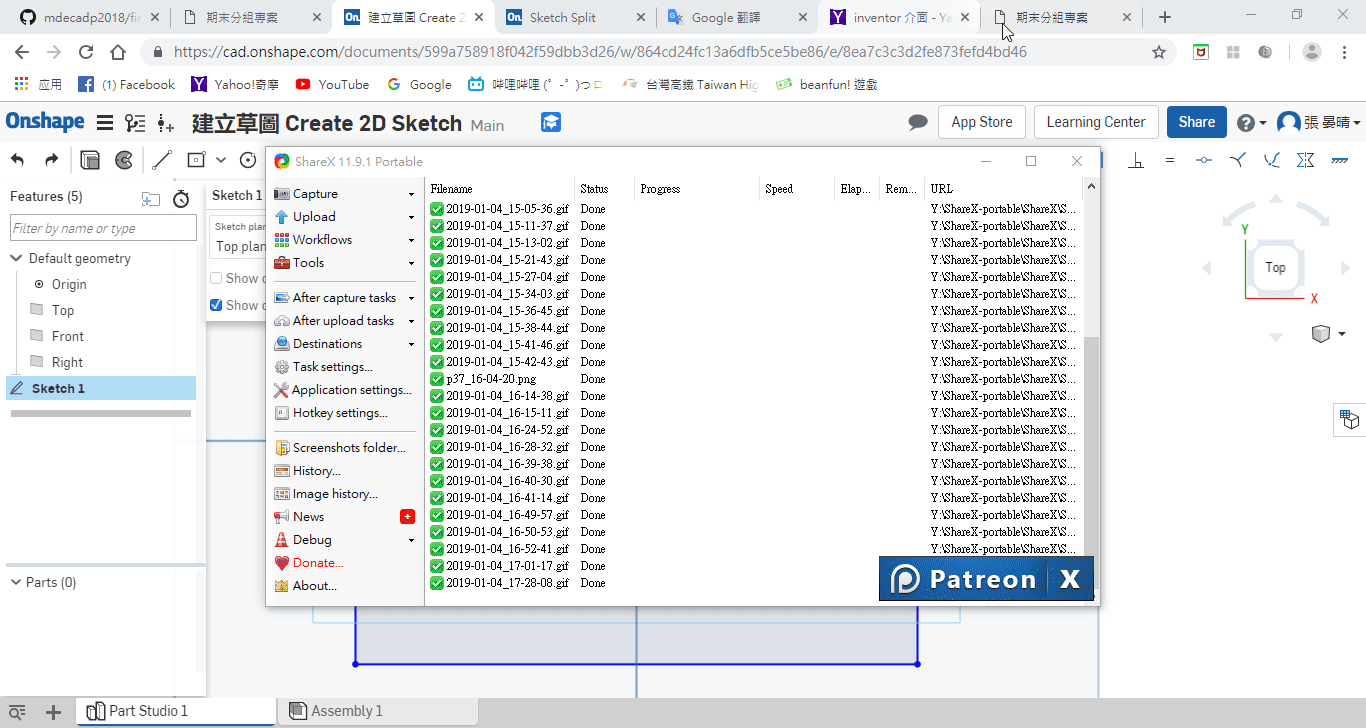Collapse the Default geometry tree node
Image resolution: width=1366 pixels, height=728 pixels.
coord(16,258)
